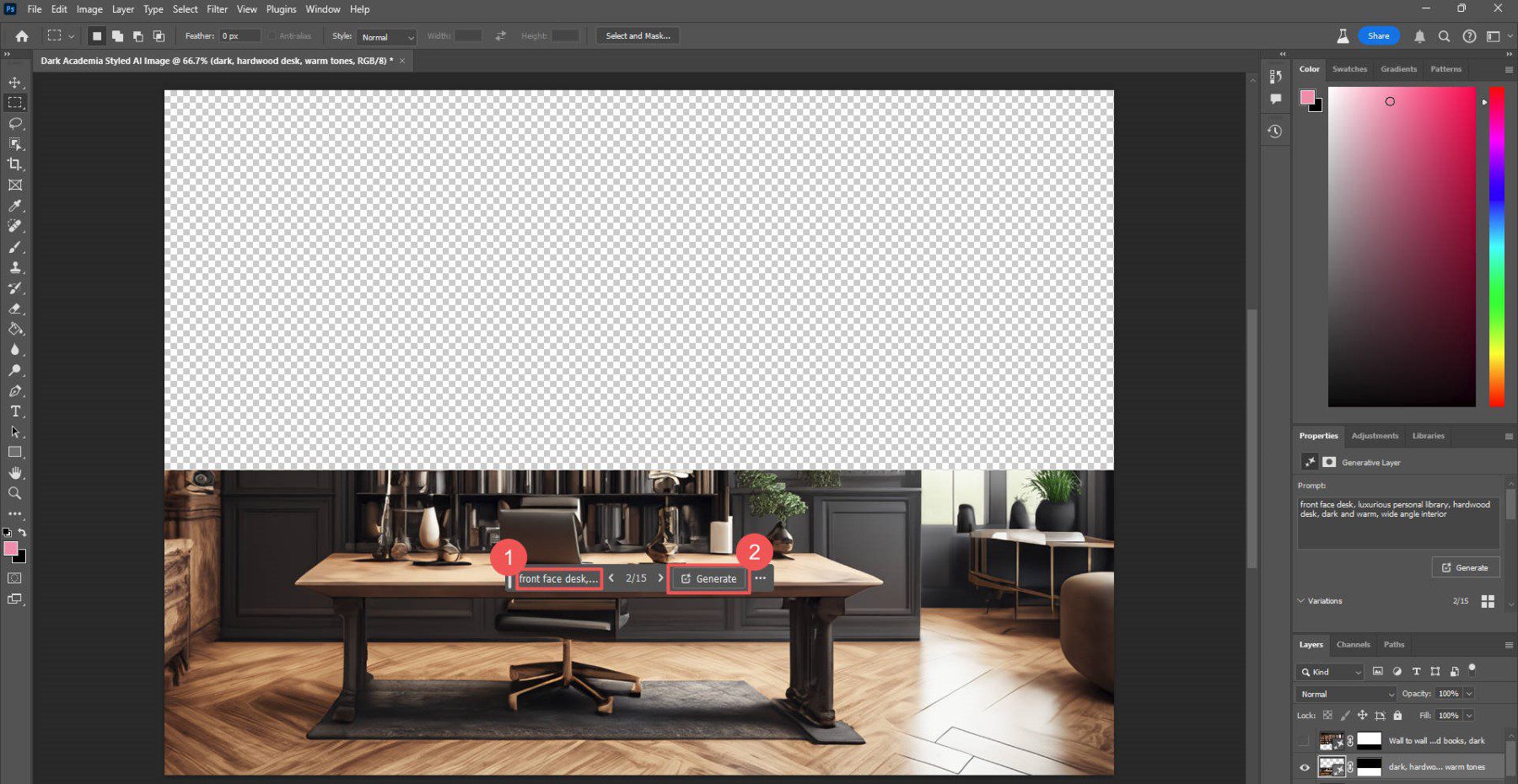
Task: Select the Move tool
Action: 15,83
